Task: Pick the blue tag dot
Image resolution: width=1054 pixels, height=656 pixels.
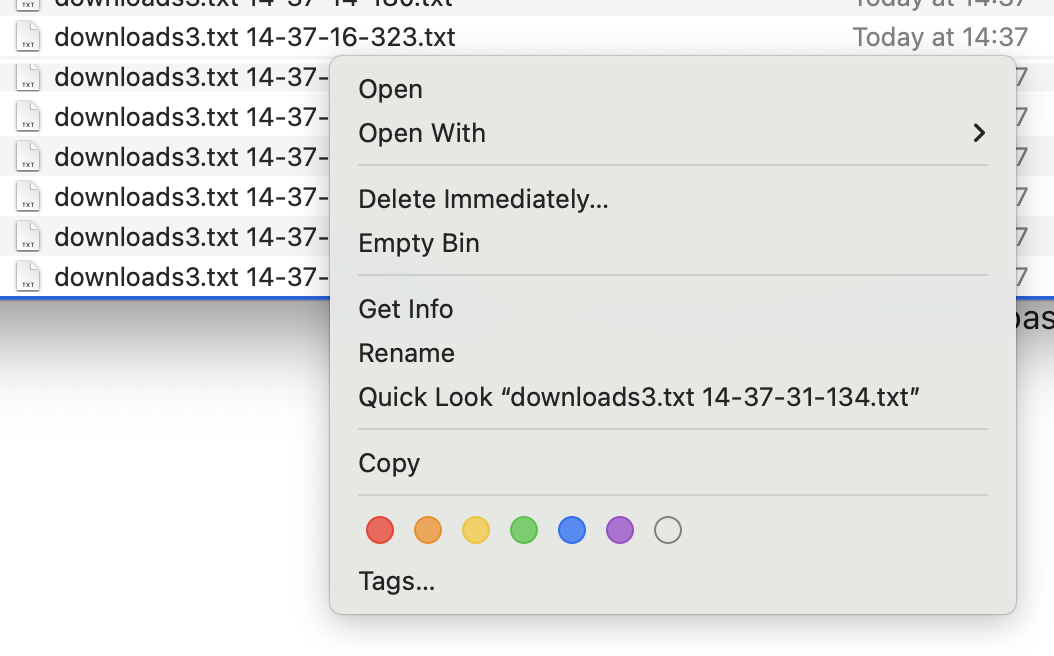Action: point(572,530)
